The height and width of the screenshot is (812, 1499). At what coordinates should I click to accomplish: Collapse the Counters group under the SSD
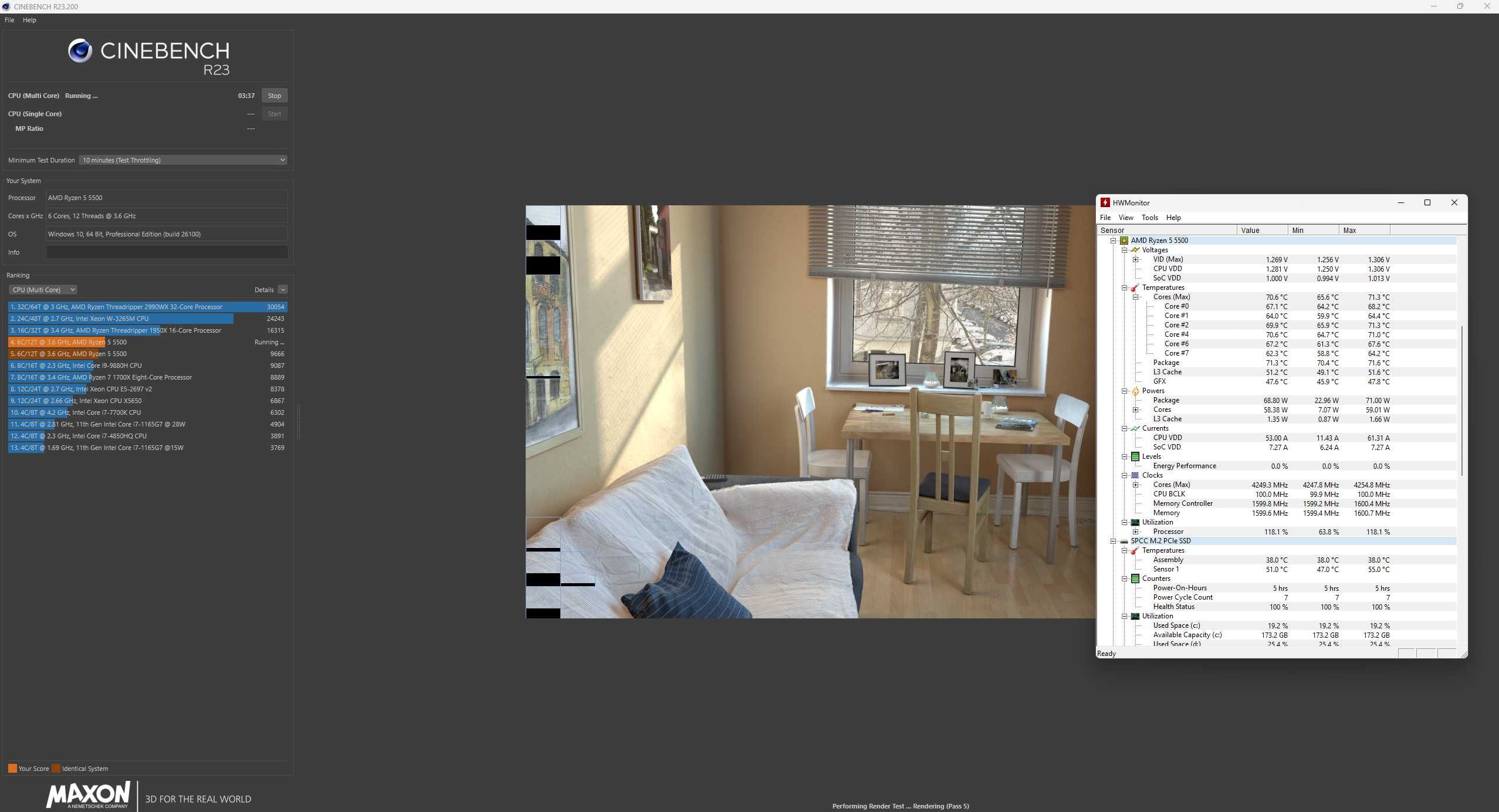pos(1125,578)
